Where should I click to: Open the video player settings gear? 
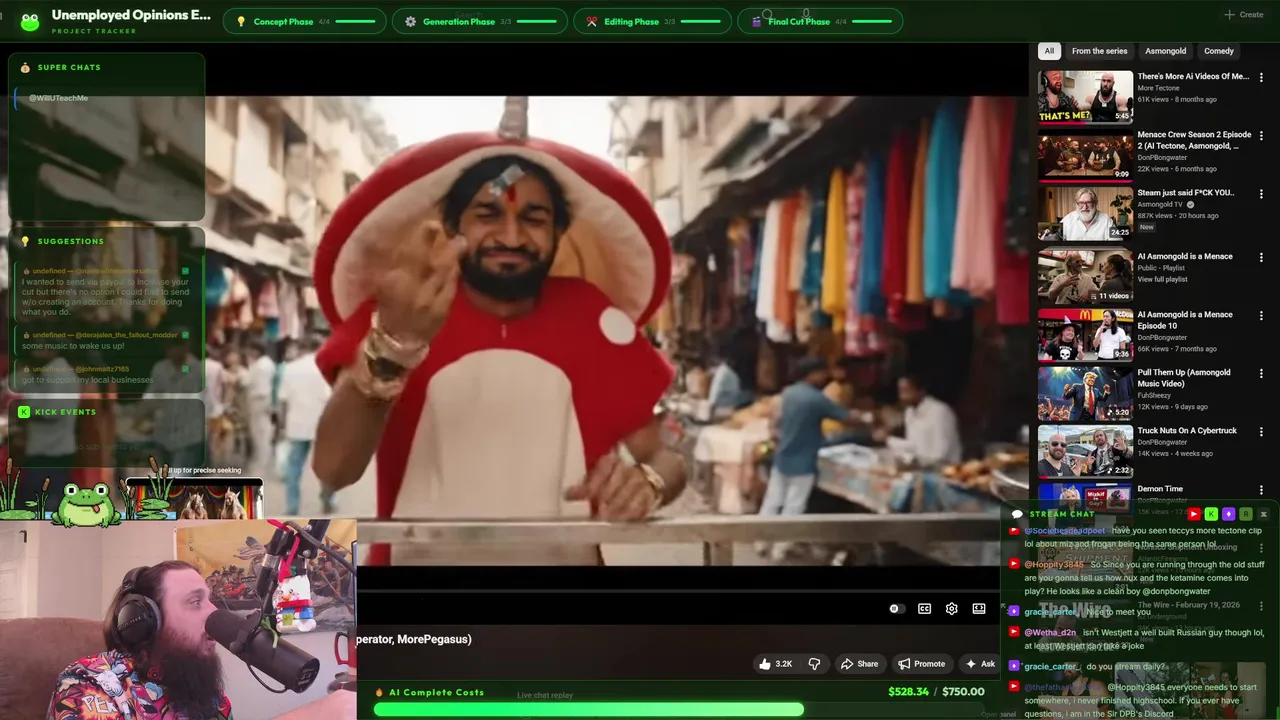(952, 609)
